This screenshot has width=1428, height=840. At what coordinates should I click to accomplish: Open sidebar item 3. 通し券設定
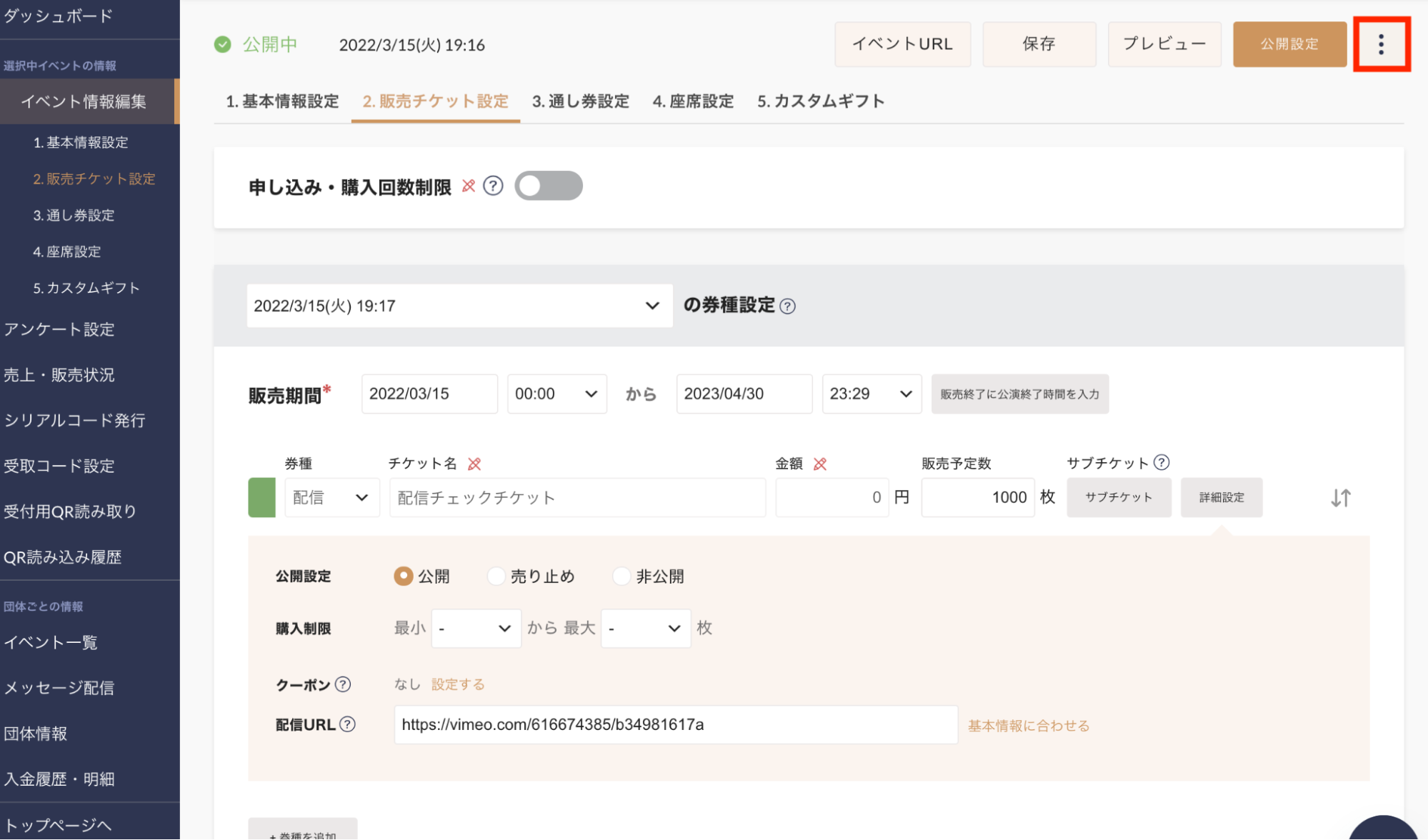[74, 215]
